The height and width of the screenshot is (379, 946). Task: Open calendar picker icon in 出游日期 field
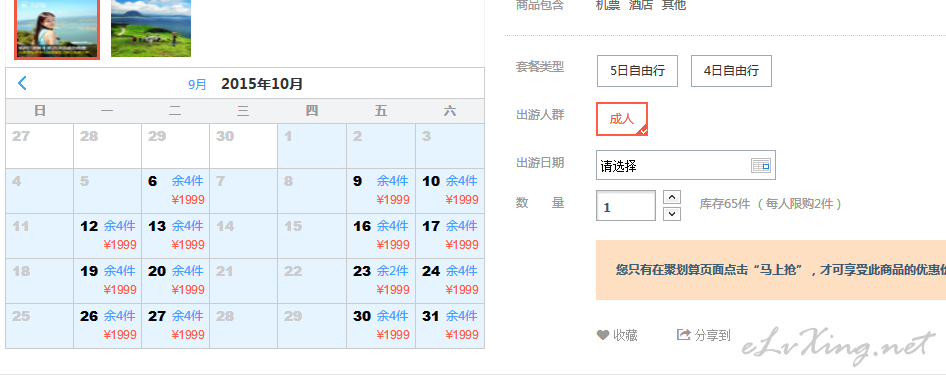(x=761, y=165)
